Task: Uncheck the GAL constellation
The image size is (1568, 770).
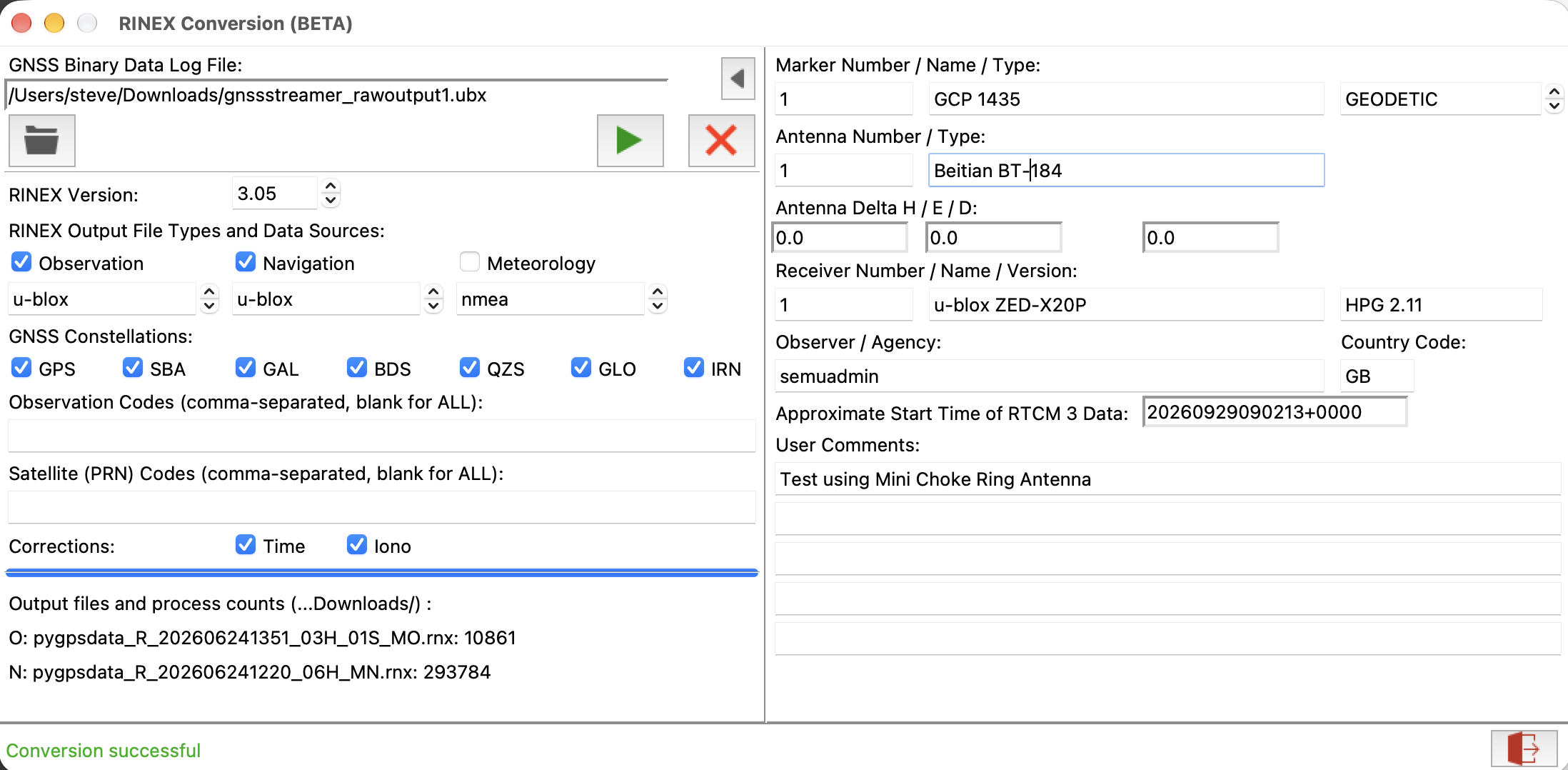Action: [x=246, y=368]
